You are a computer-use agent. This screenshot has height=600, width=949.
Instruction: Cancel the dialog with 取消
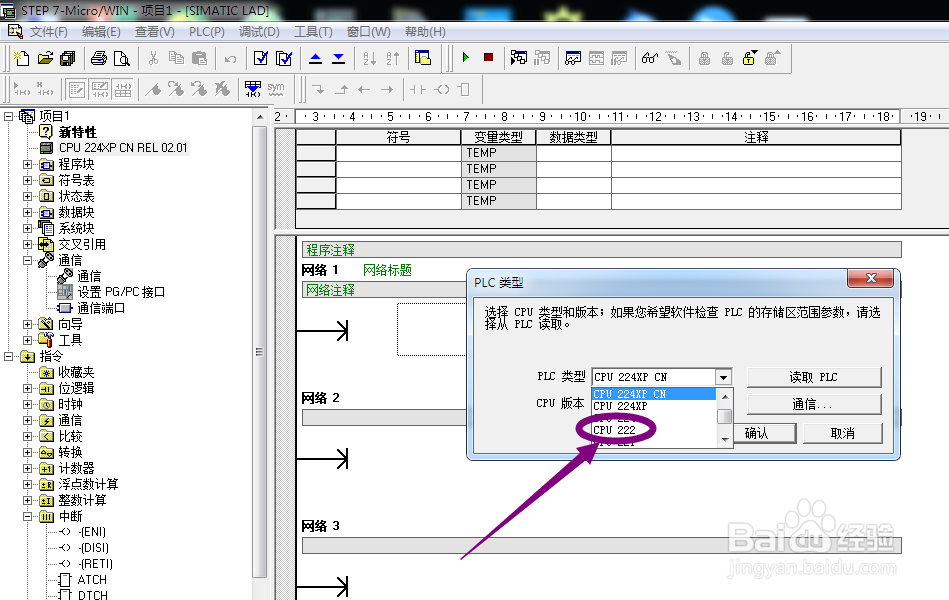(842, 433)
